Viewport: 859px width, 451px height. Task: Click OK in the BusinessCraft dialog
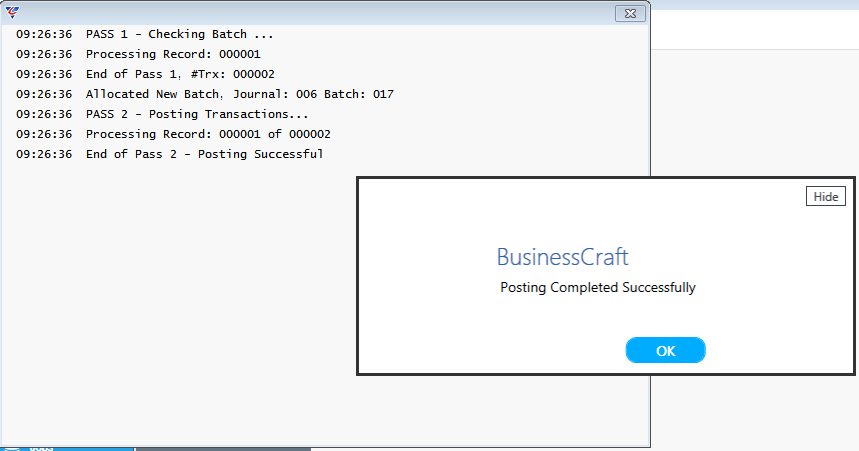coord(665,350)
